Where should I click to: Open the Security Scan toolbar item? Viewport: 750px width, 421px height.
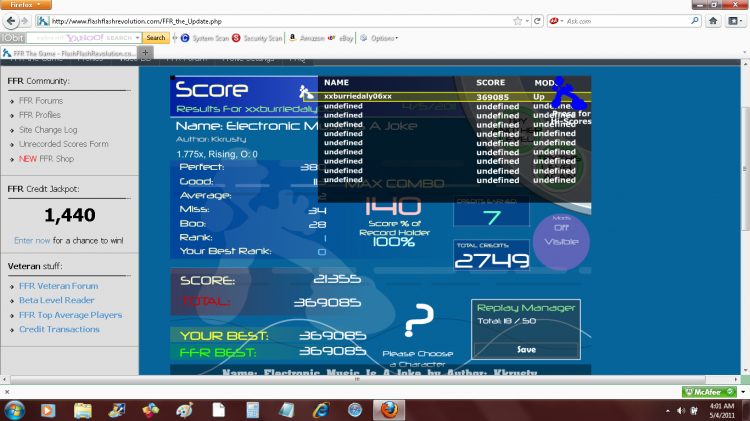(257, 38)
